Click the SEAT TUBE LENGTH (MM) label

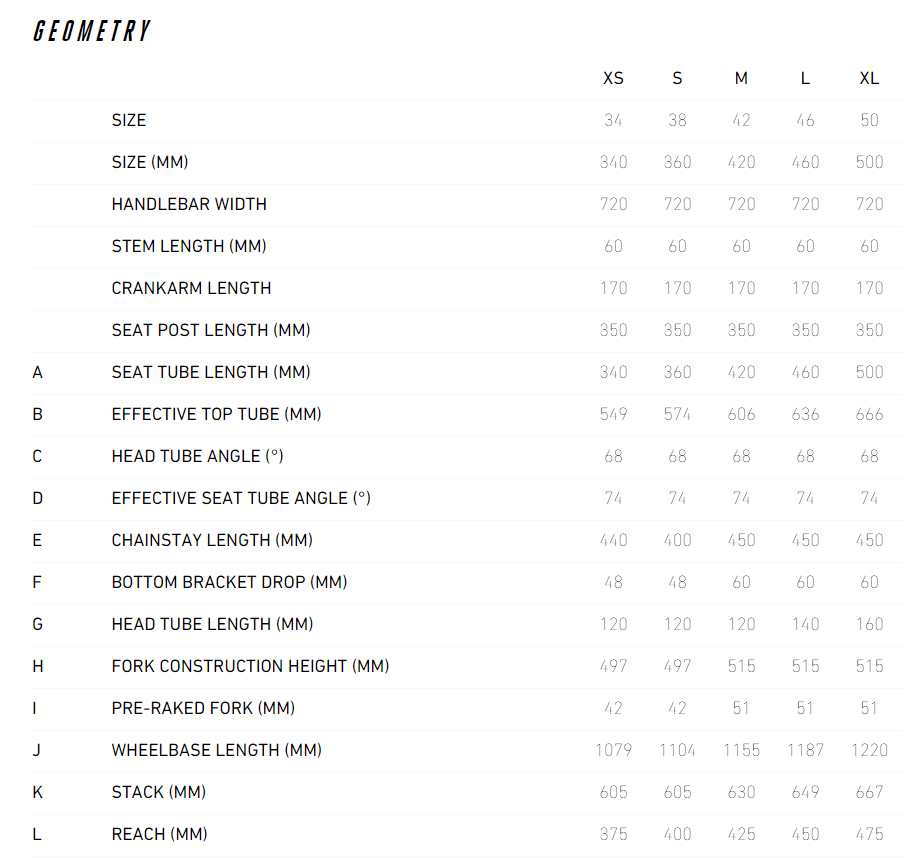pos(211,373)
